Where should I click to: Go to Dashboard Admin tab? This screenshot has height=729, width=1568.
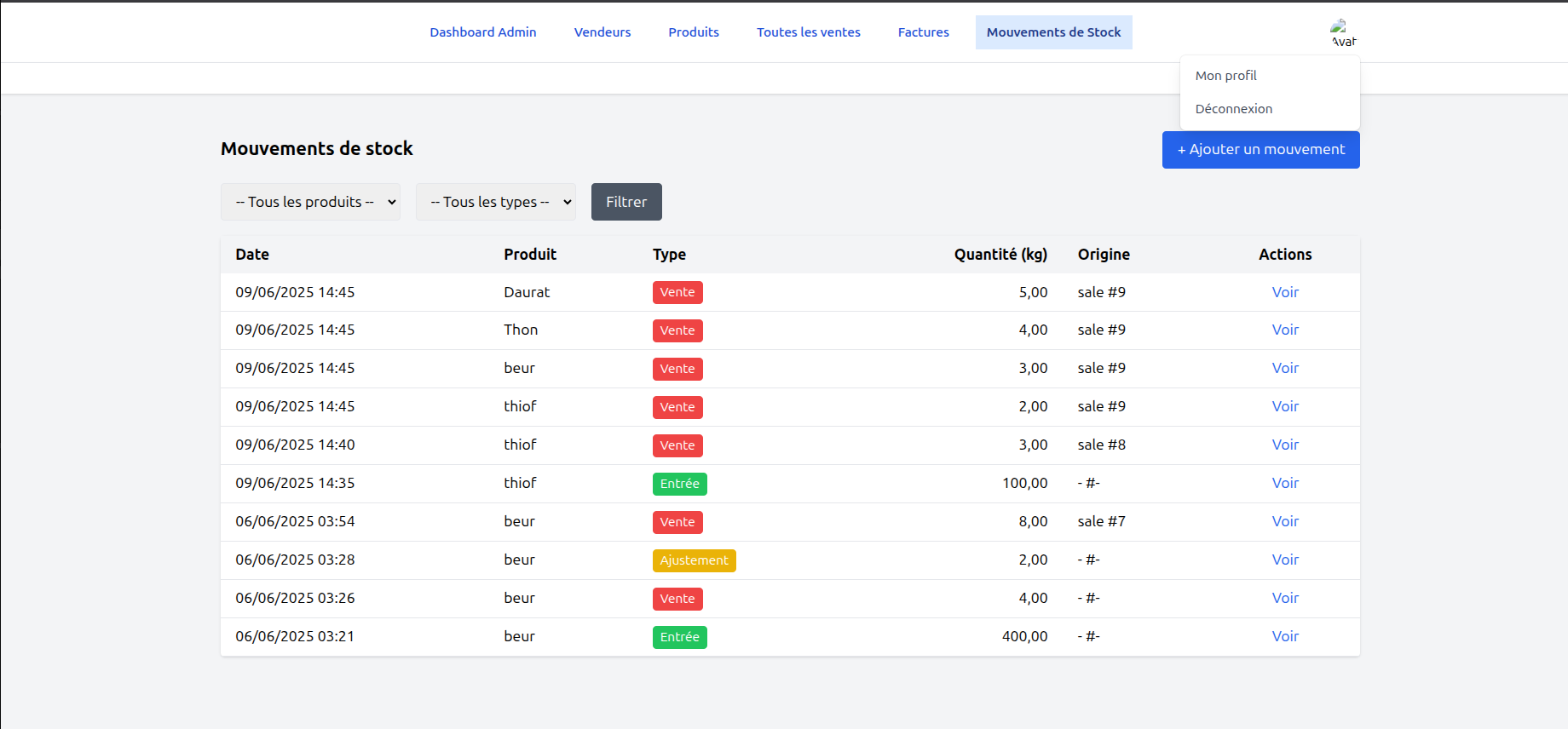coord(482,32)
